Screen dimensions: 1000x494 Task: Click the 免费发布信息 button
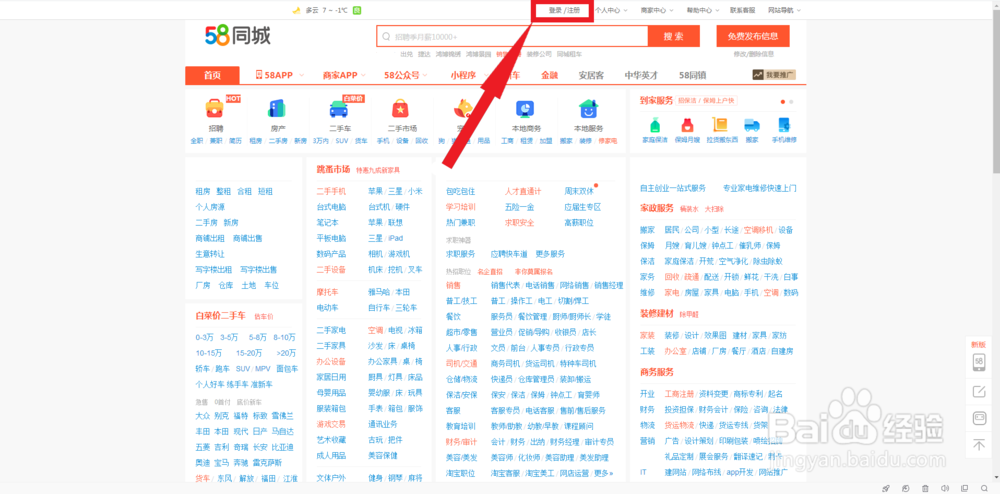[753, 36]
